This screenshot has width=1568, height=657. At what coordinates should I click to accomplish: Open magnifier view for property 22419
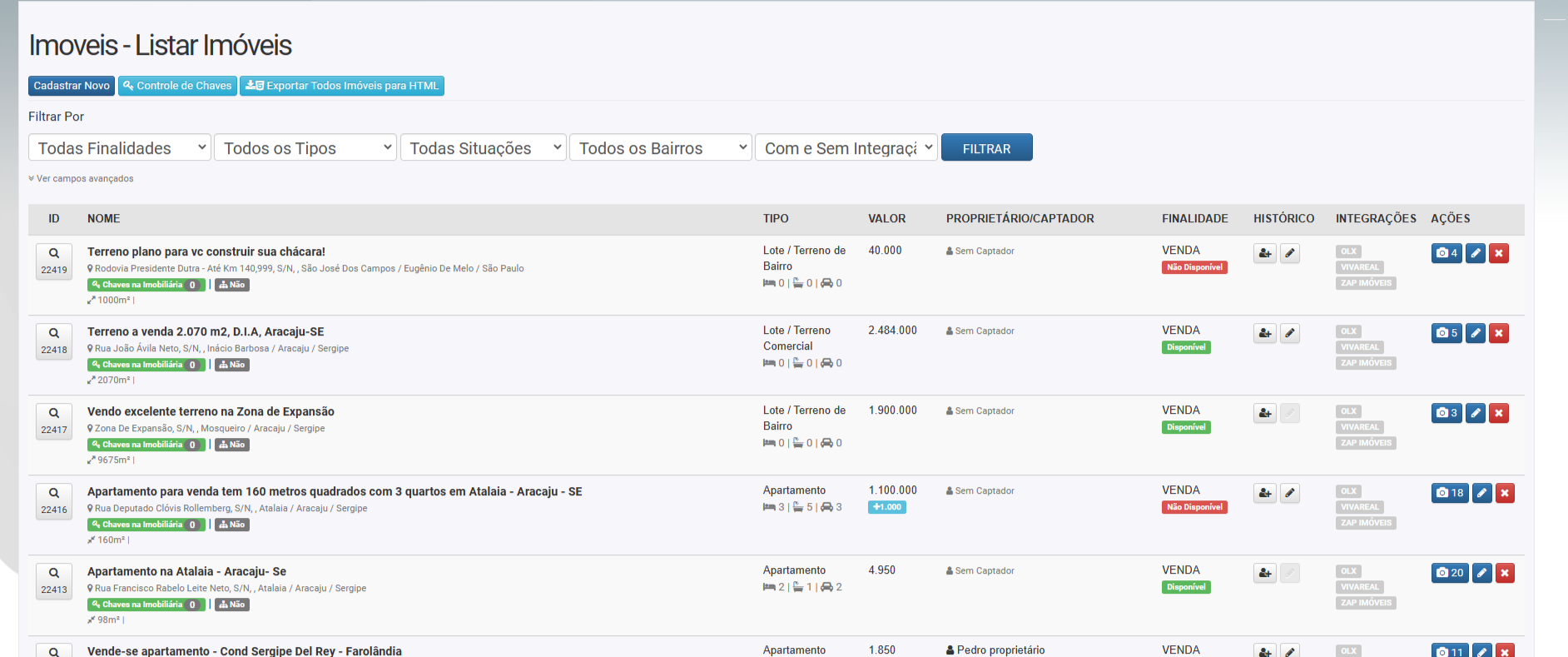(x=54, y=254)
